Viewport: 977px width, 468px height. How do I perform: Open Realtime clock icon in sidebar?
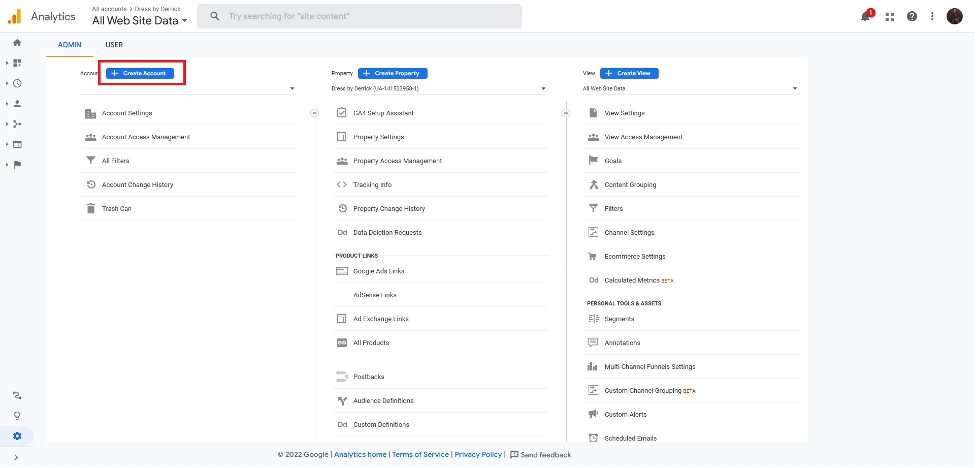coord(17,84)
